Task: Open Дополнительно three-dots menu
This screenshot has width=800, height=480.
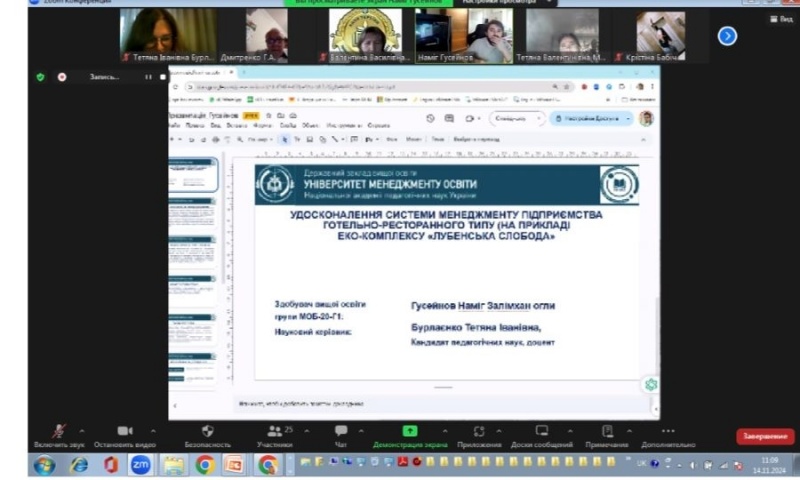Action: click(x=668, y=436)
